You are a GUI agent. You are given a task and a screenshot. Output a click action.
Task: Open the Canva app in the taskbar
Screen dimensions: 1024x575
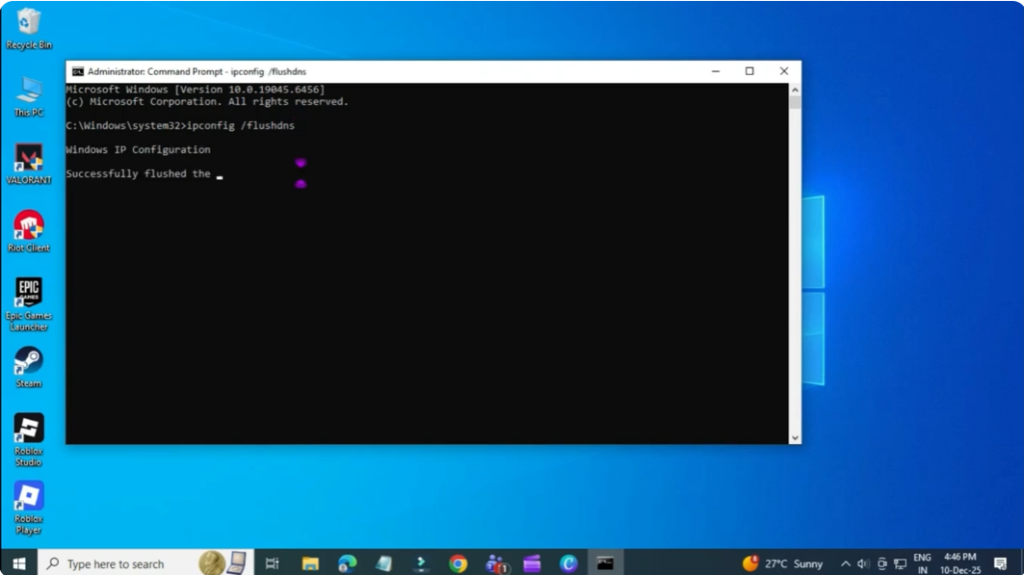tap(569, 563)
